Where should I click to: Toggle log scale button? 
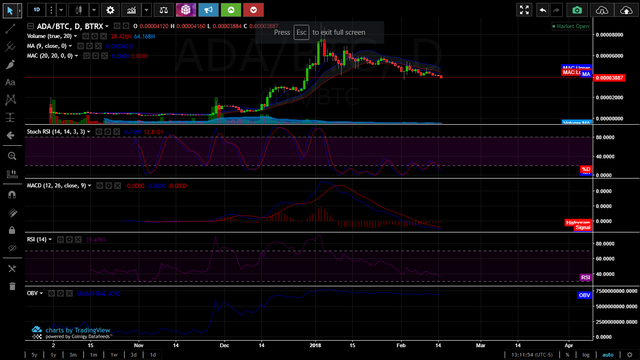[x=586, y=355]
